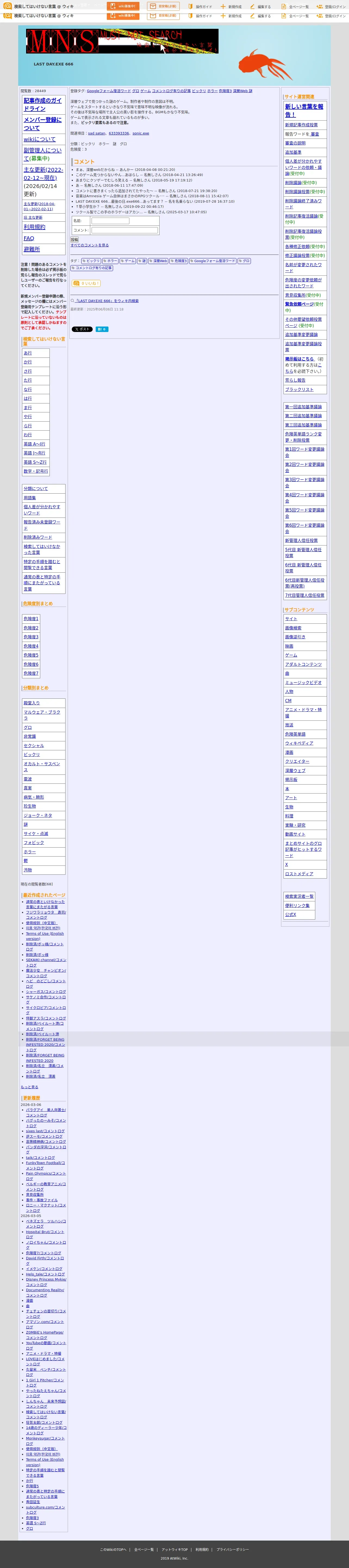
Task: Open 「LAST DAY.EXE 666」をウィキ内検索 search link
Action: [x=106, y=301]
